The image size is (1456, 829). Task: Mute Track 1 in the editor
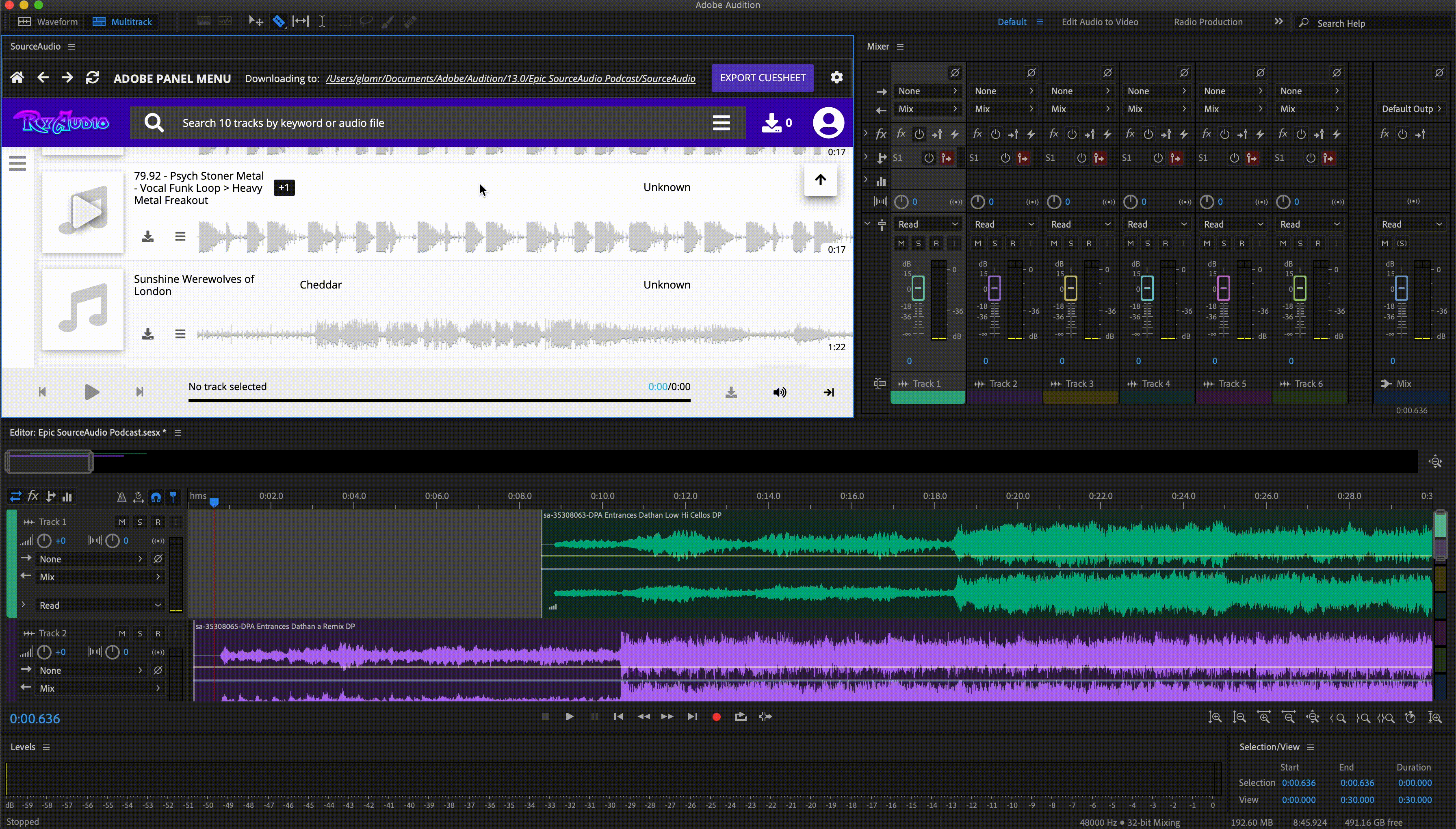[122, 521]
